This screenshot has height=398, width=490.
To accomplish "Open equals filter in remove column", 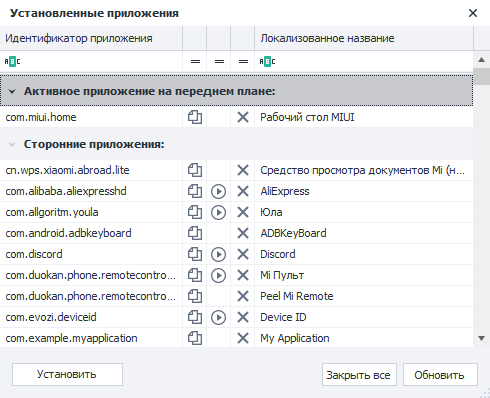I will point(243,62).
